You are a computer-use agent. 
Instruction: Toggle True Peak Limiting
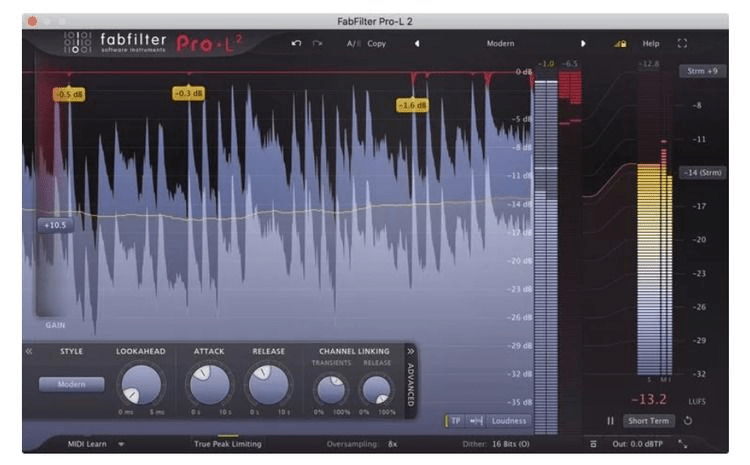pyautogui.click(x=228, y=444)
